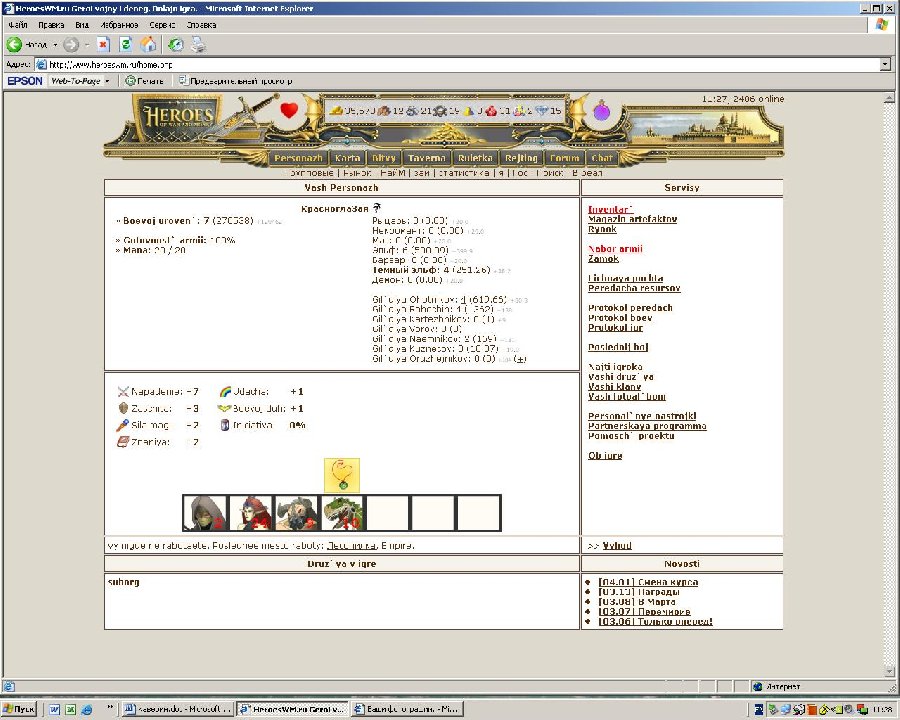
Task: Click the toolbar printer icon
Action: click(x=198, y=45)
